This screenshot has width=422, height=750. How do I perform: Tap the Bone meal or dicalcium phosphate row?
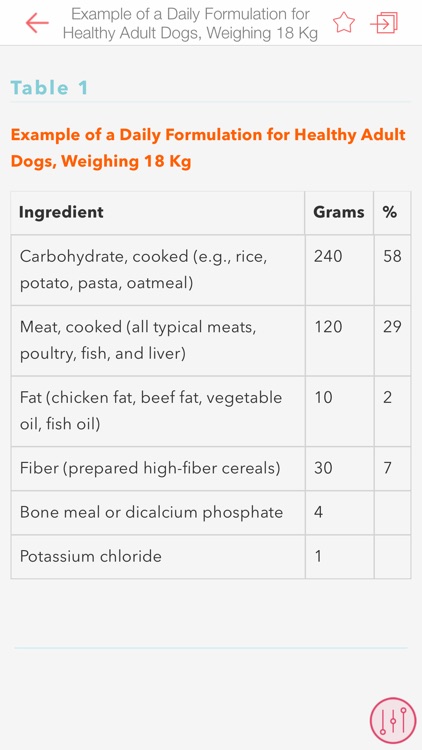click(211, 513)
